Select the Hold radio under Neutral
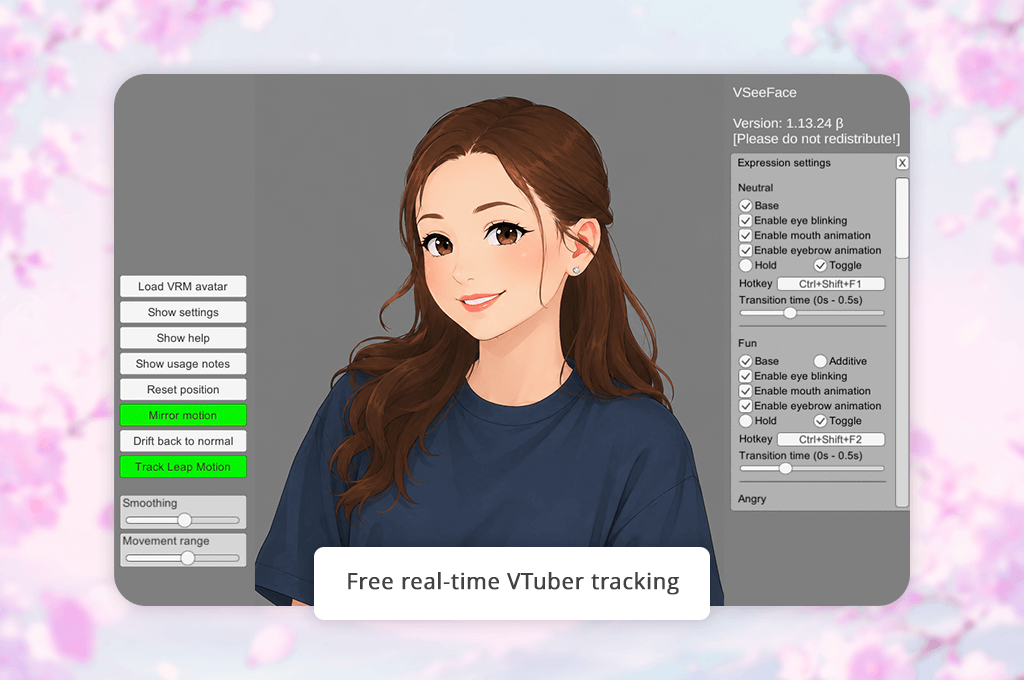This screenshot has width=1024, height=680. click(x=745, y=265)
